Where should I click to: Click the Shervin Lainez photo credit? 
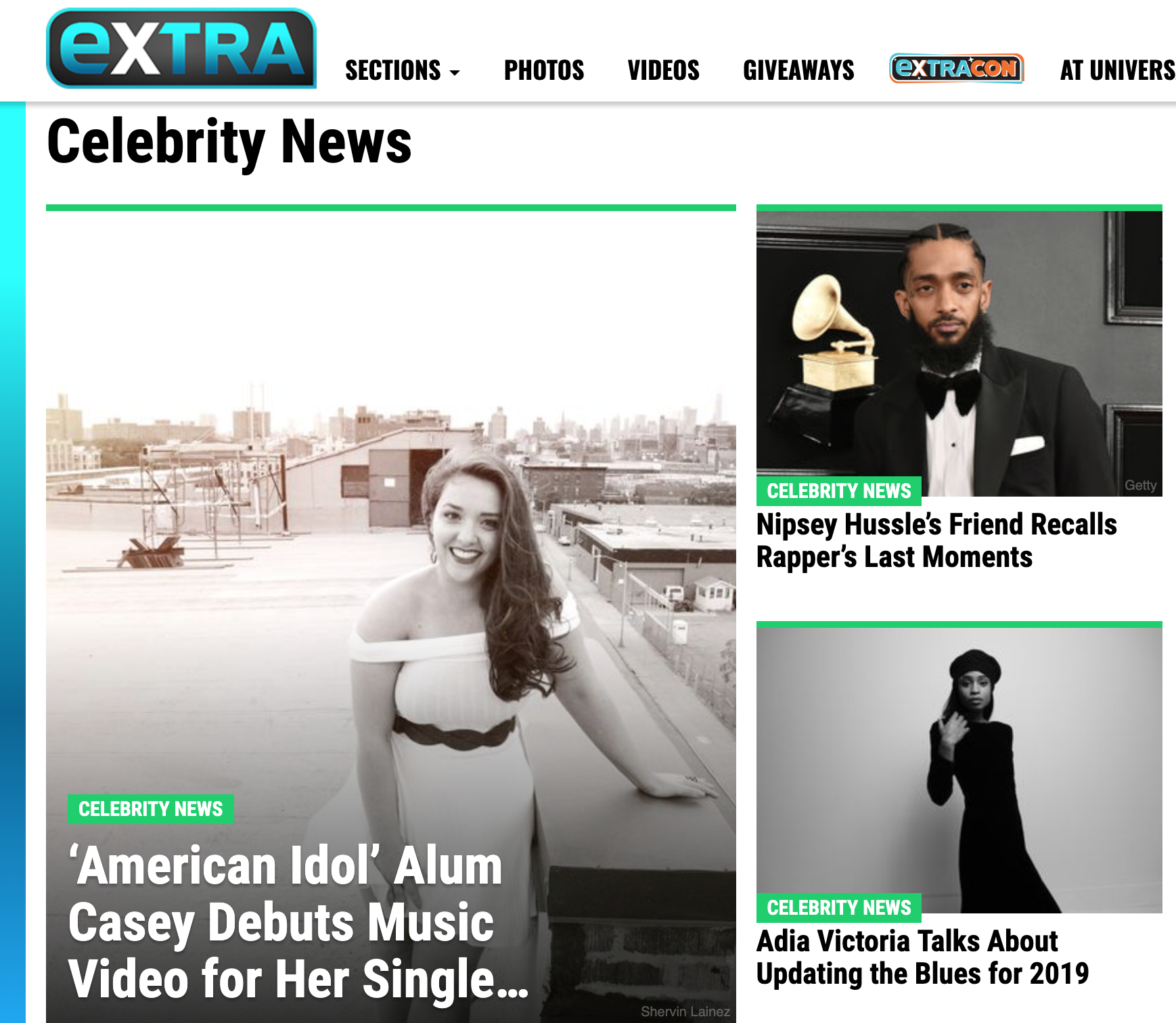point(685,1011)
